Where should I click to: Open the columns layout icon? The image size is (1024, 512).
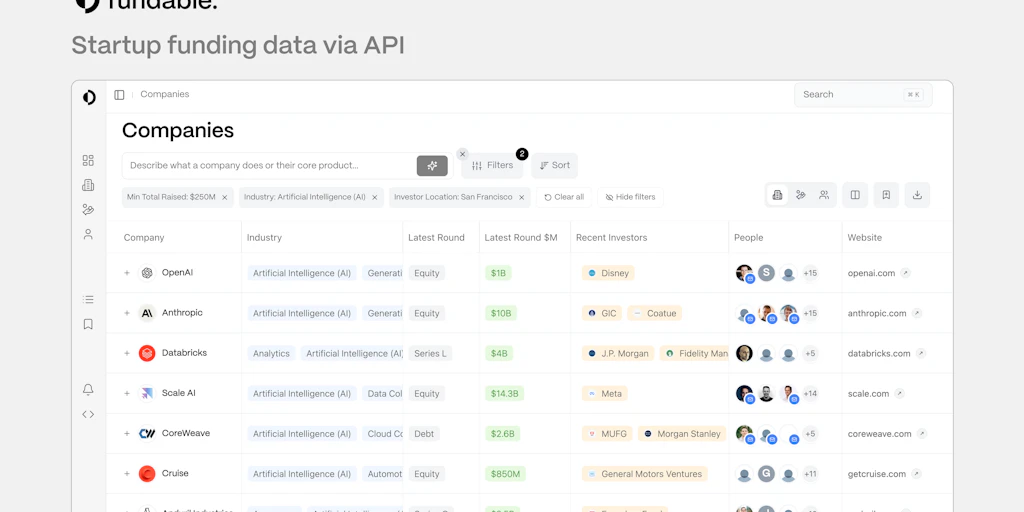tap(855, 195)
